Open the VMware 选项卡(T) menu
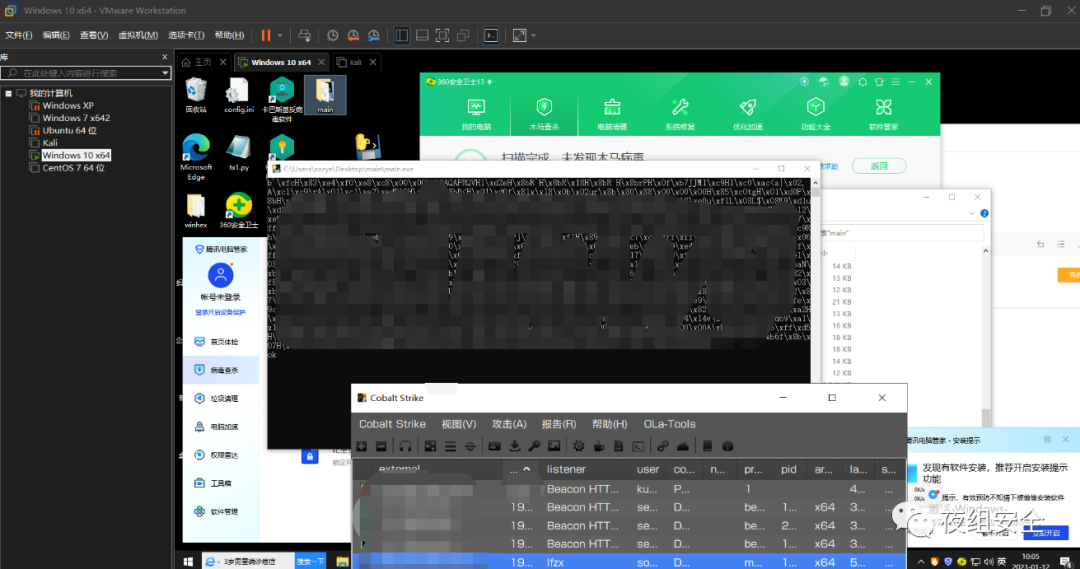Screen dimensions: 1080x569 click(186, 35)
